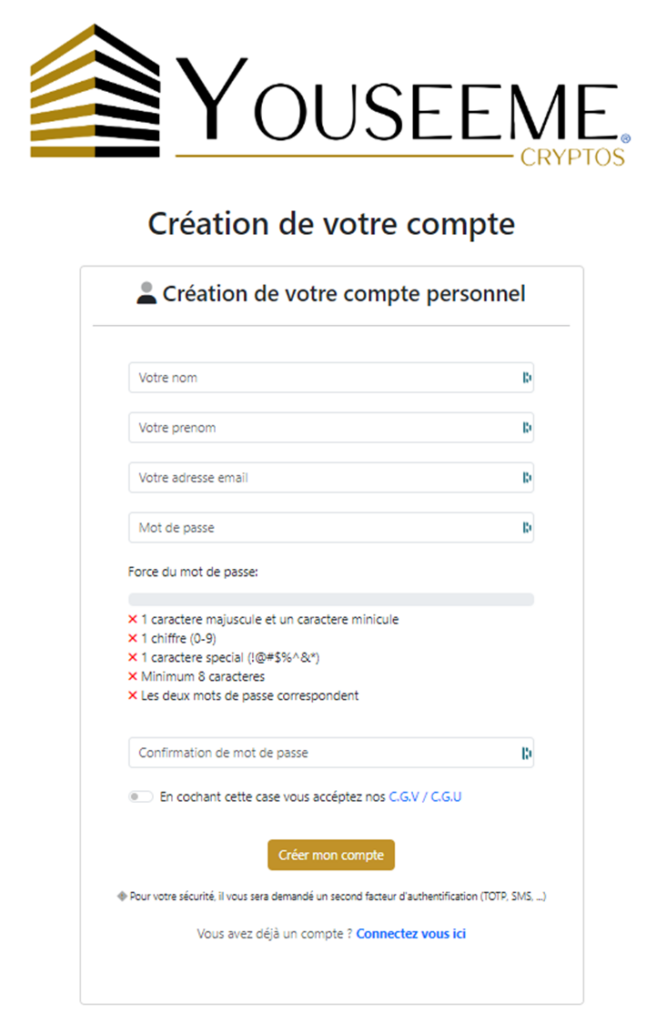Focus the "Mot de passe" field

point(320,528)
